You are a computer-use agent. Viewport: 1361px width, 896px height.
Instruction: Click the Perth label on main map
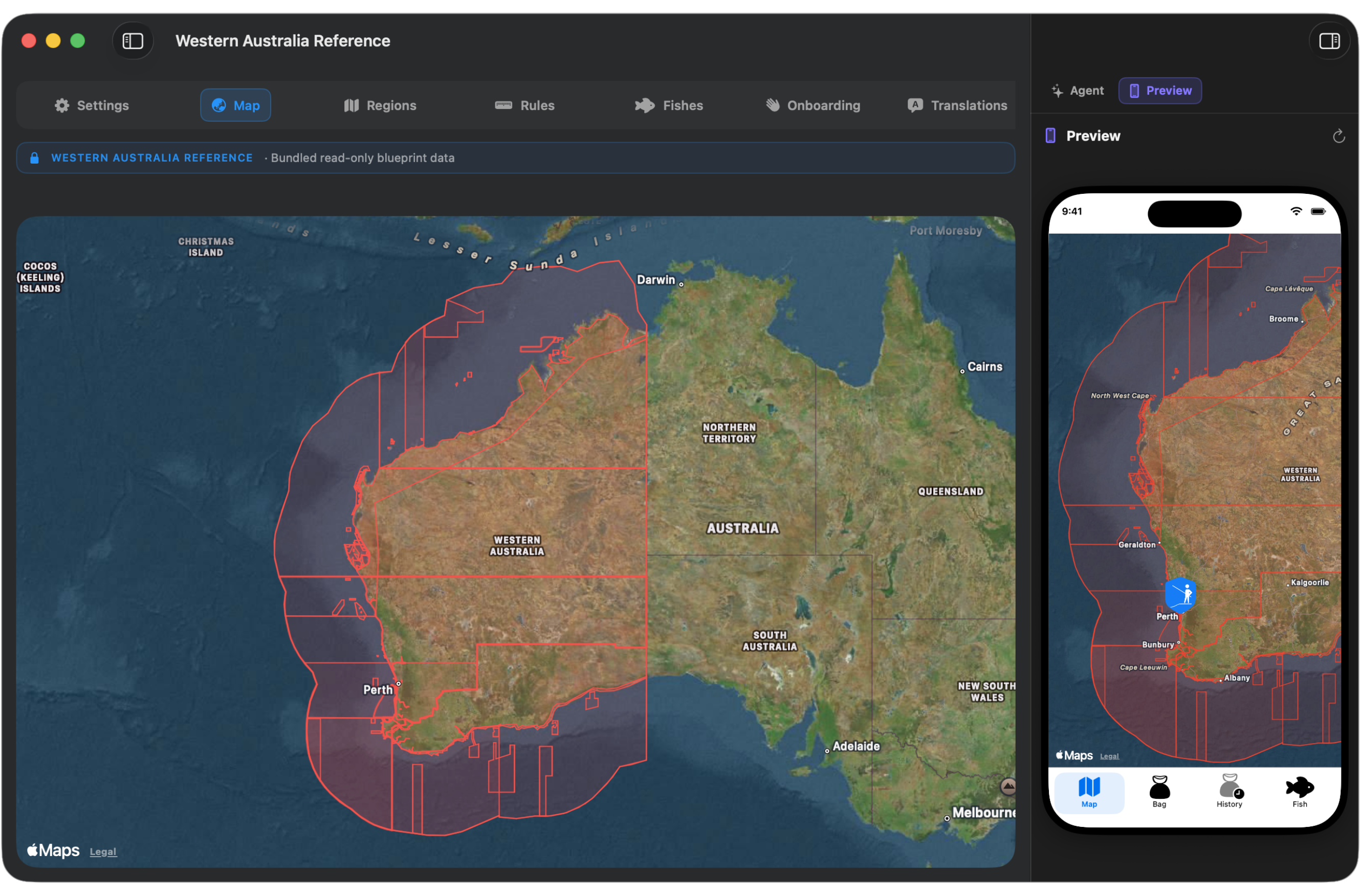point(378,690)
